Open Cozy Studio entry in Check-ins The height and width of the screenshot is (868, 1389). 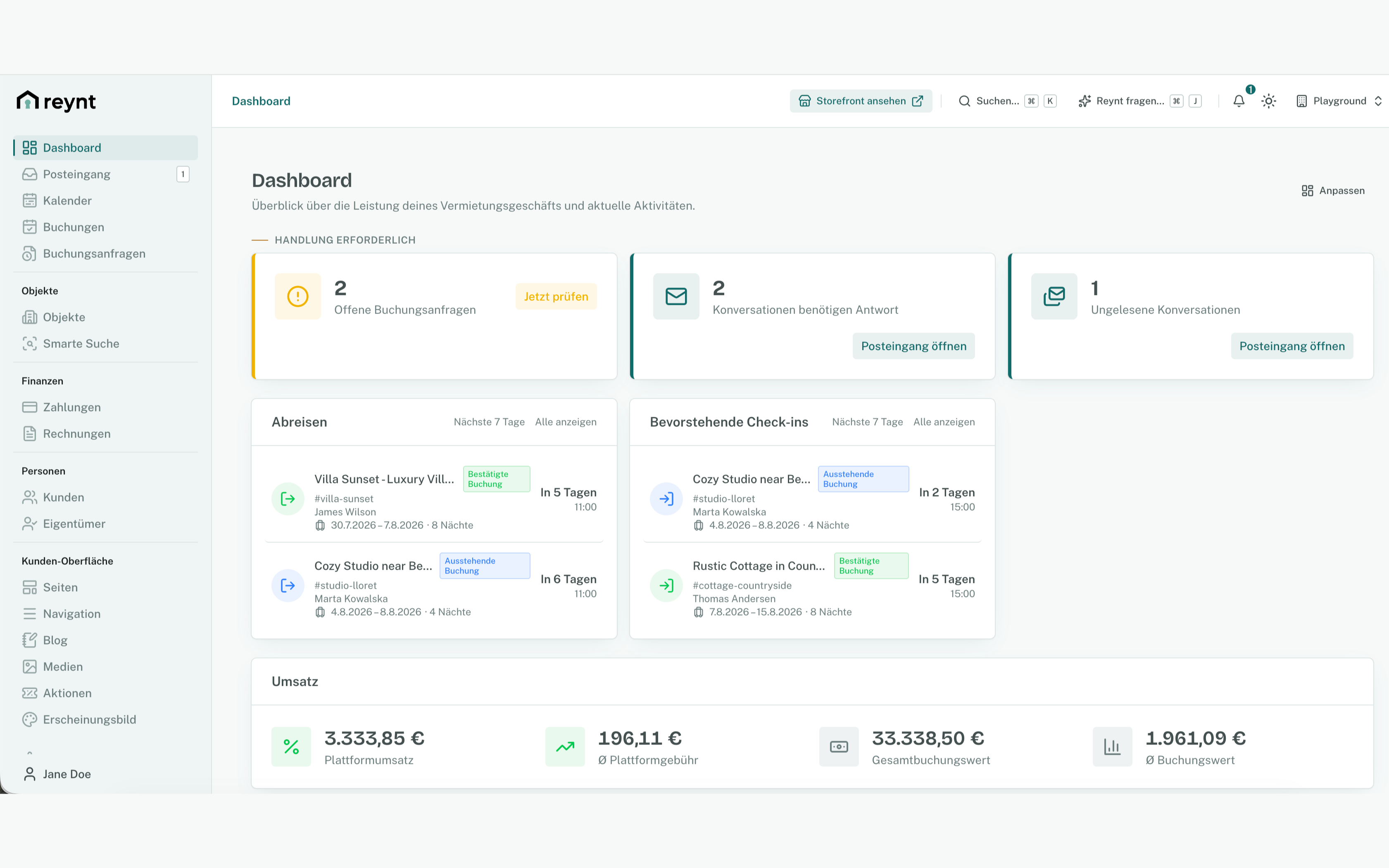pyautogui.click(x=812, y=499)
